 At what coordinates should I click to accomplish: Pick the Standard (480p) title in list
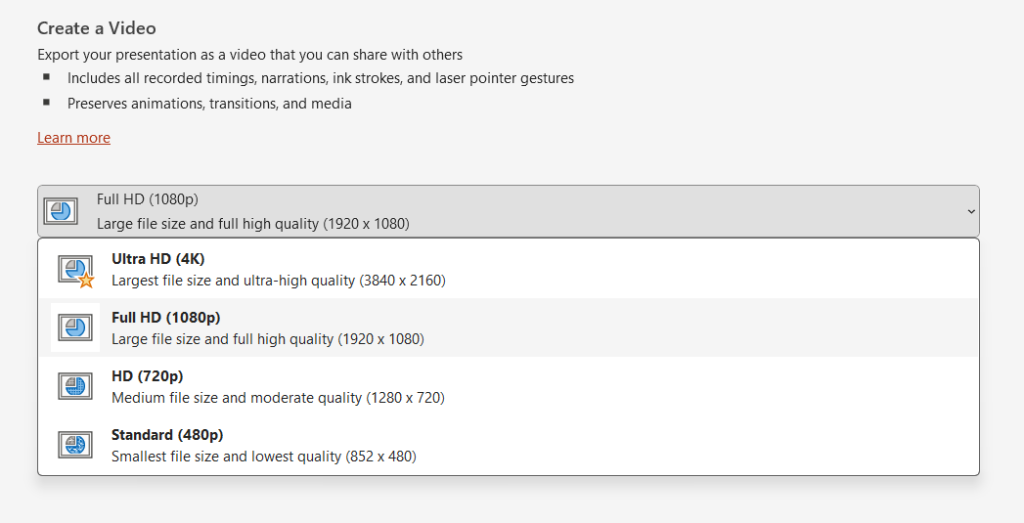click(x=167, y=435)
